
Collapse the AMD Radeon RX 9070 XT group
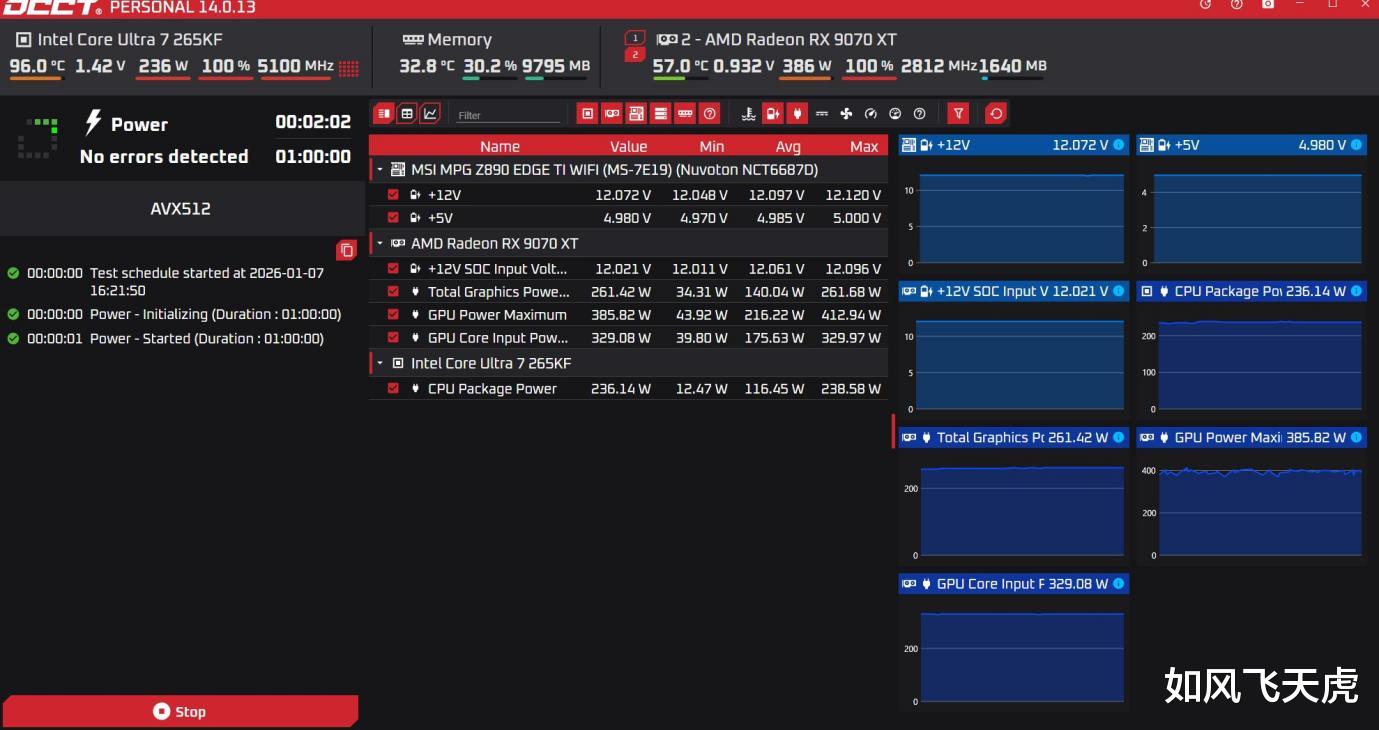click(380, 243)
